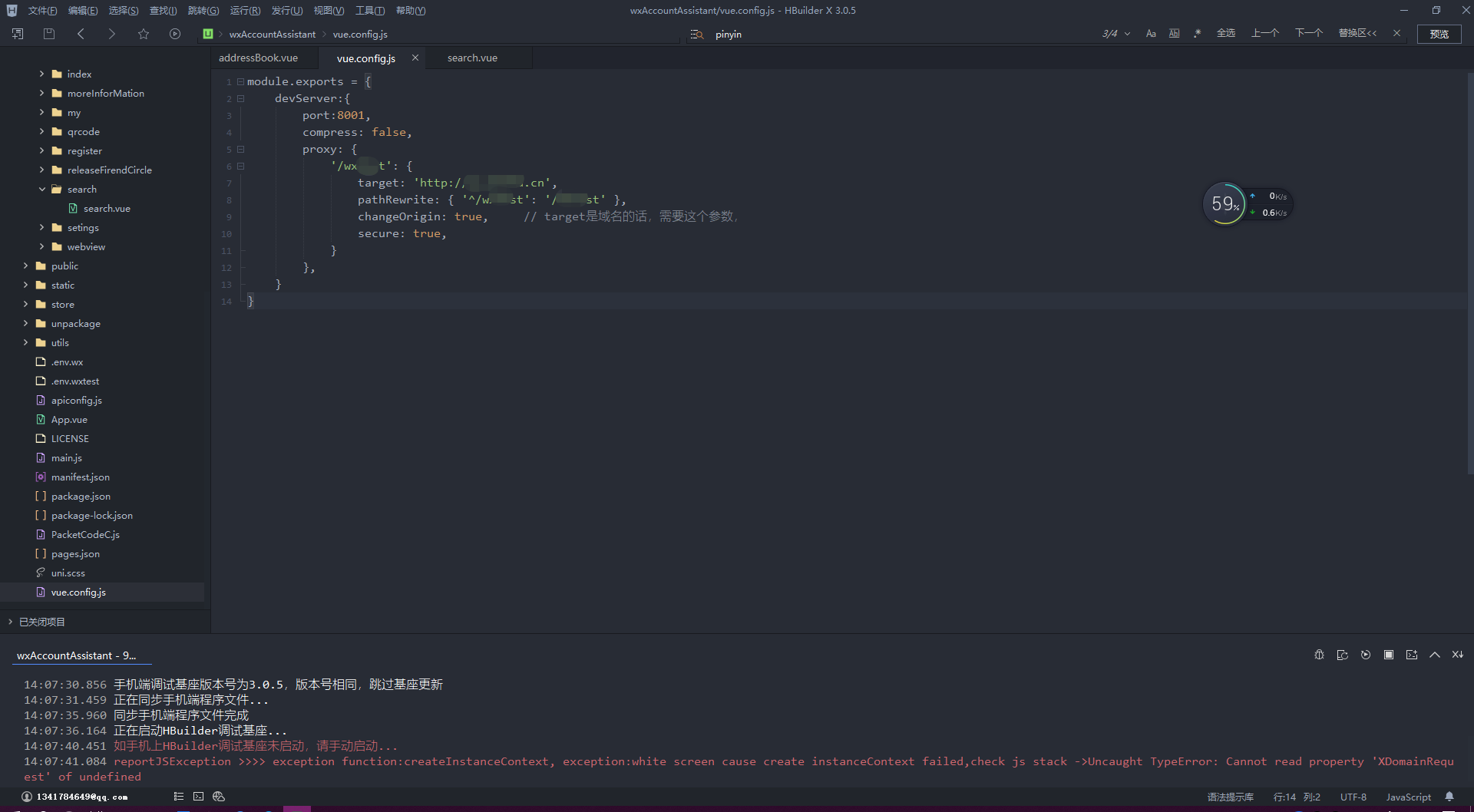
Task: Click the save file toolbar icon
Action: click(x=49, y=34)
